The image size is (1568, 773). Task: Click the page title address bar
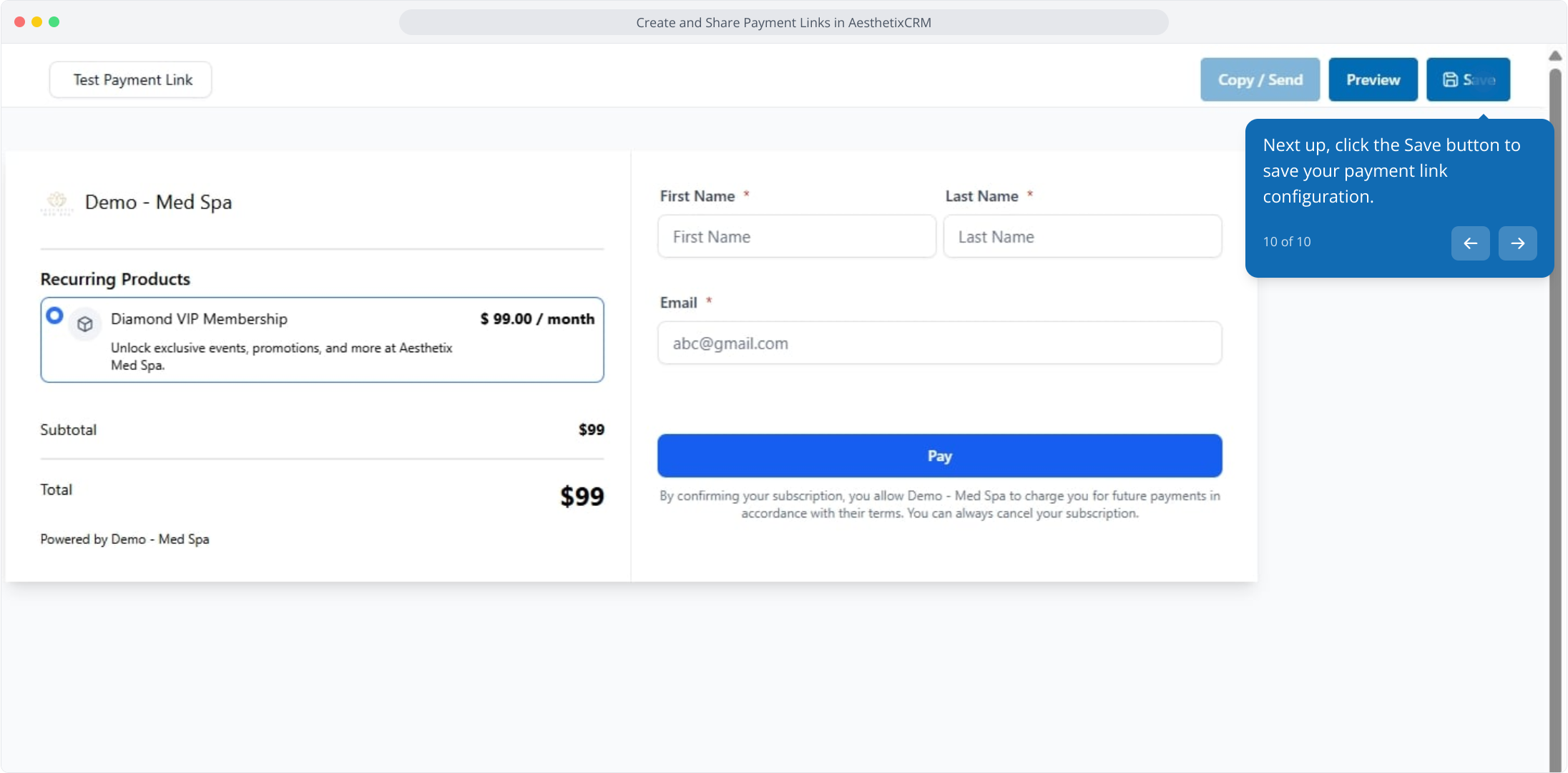(x=783, y=22)
